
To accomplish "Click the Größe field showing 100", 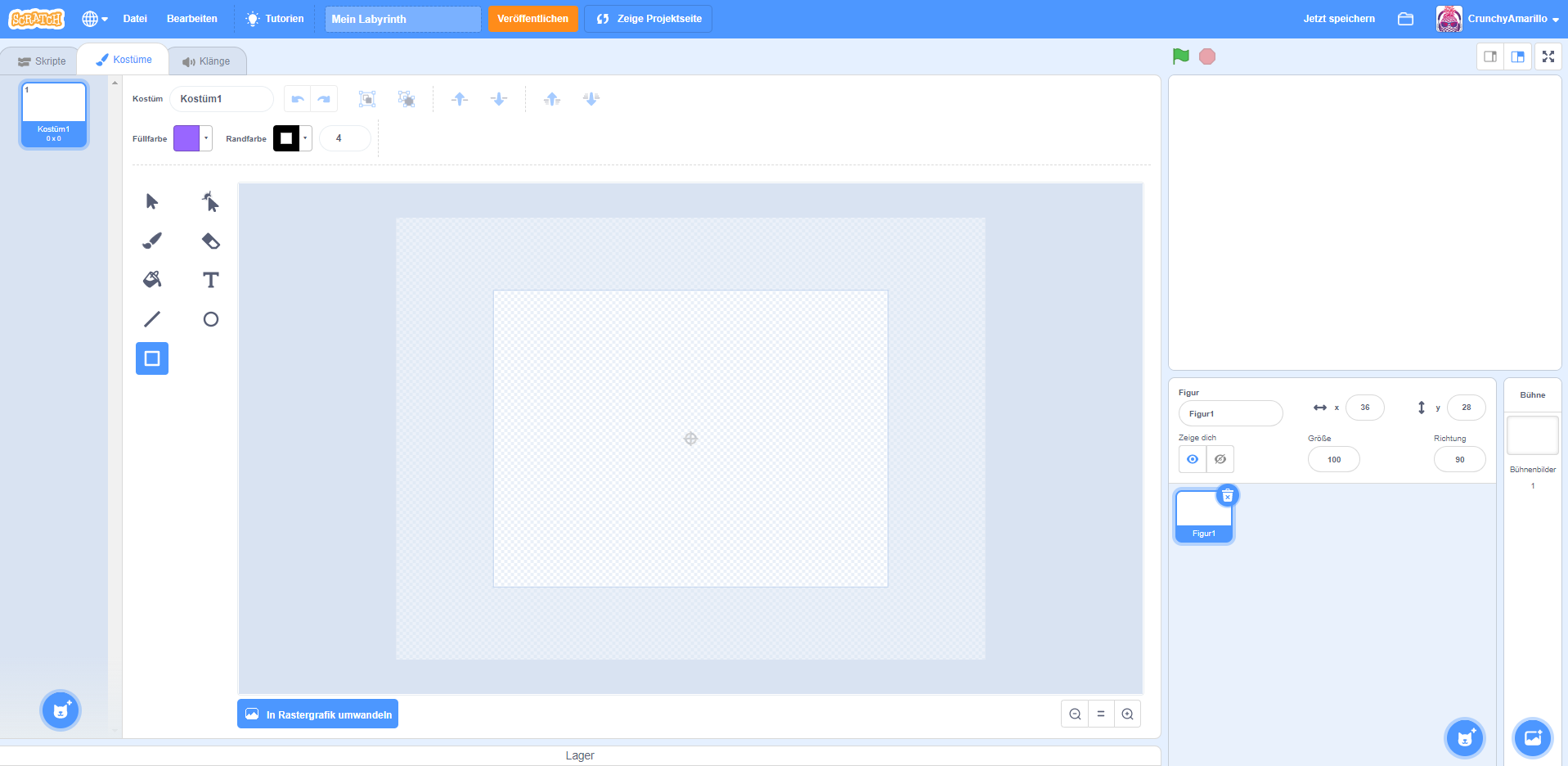I will (1333, 459).
